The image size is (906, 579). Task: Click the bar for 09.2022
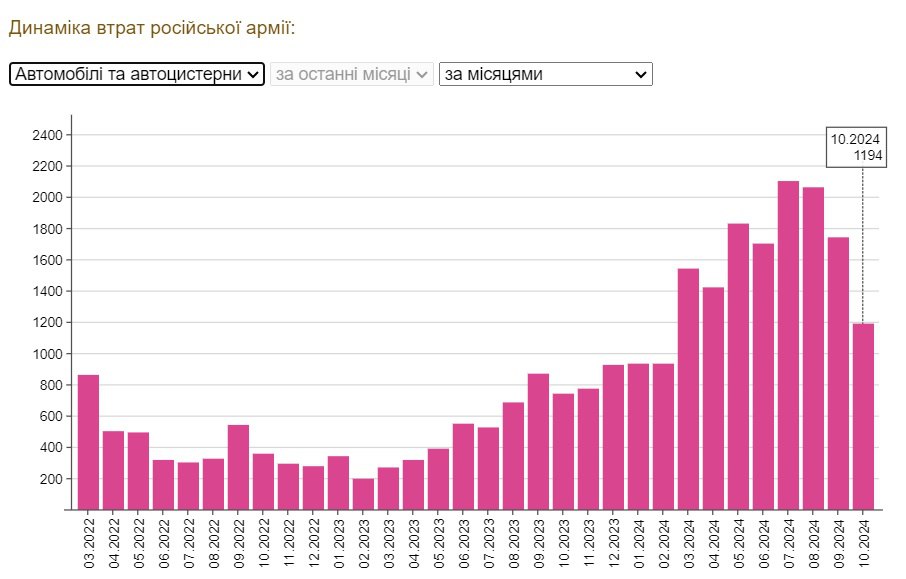238,467
